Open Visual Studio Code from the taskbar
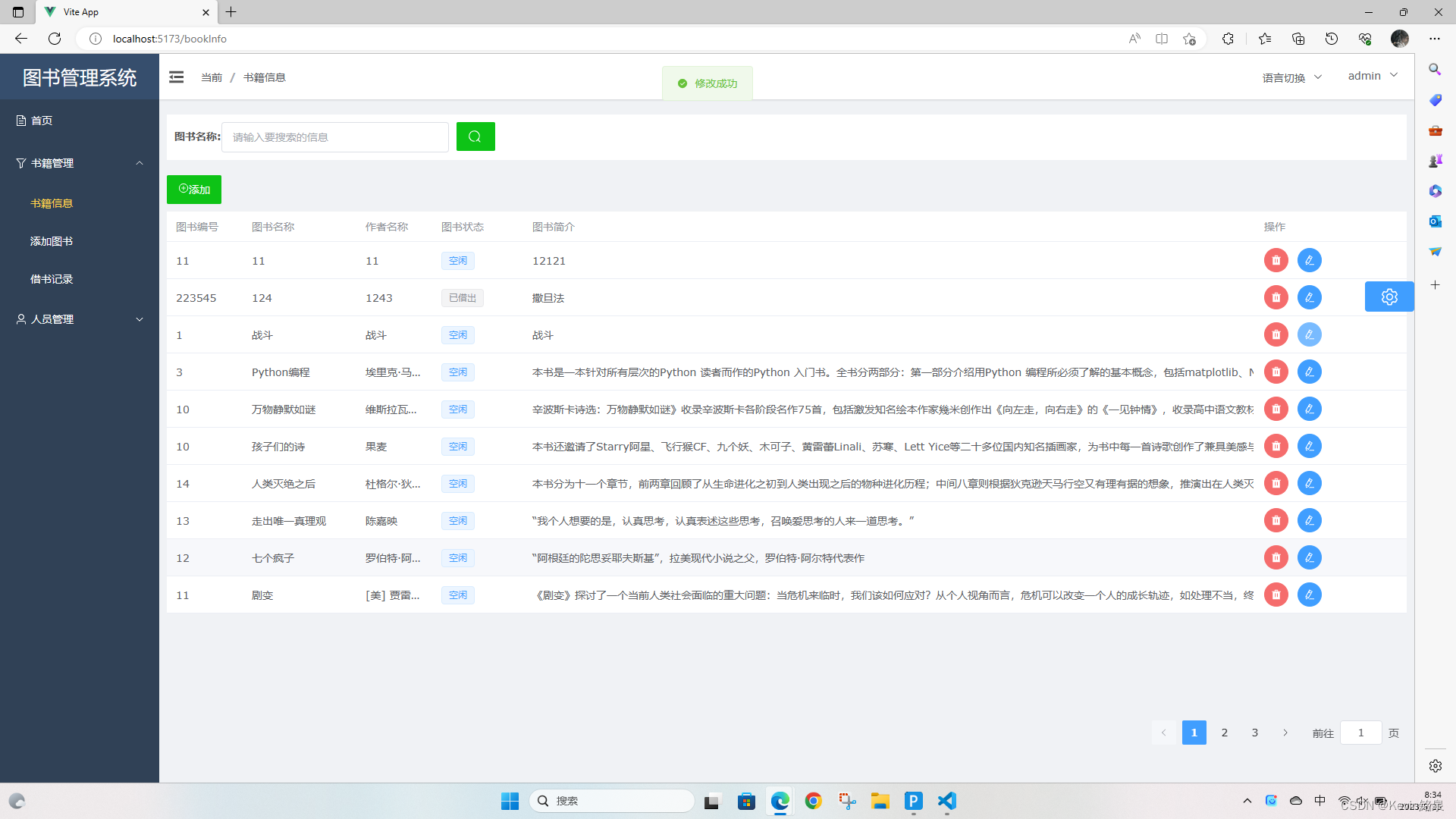1456x819 pixels. pyautogui.click(x=946, y=801)
